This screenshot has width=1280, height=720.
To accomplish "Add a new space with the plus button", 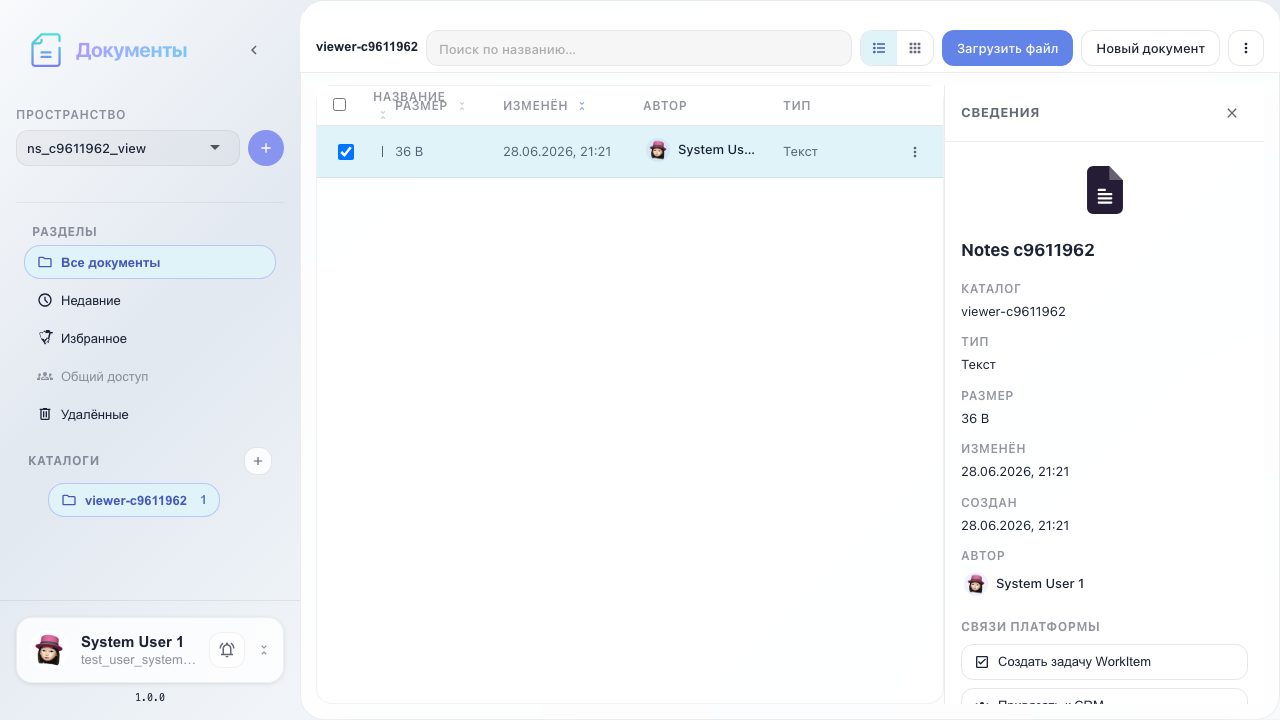I will click(266, 148).
